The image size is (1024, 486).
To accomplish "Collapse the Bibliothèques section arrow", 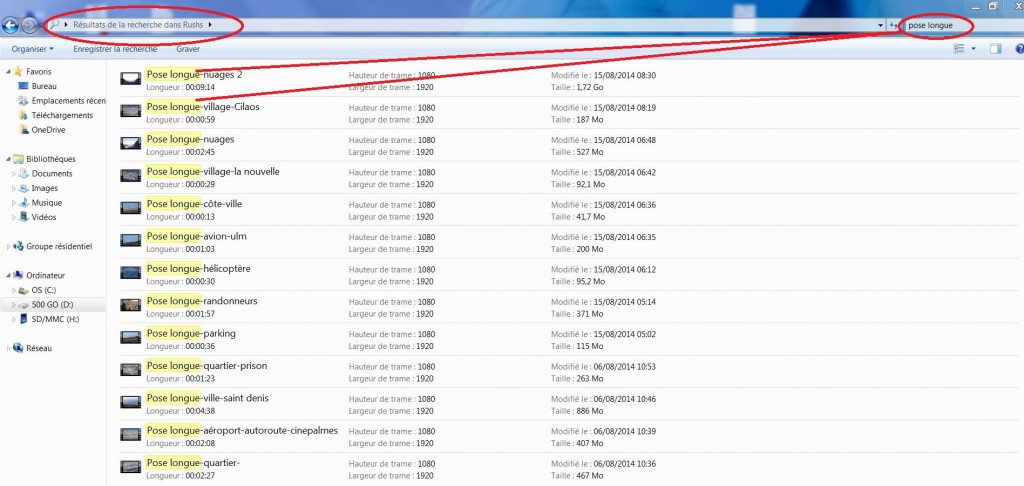I will [8, 159].
